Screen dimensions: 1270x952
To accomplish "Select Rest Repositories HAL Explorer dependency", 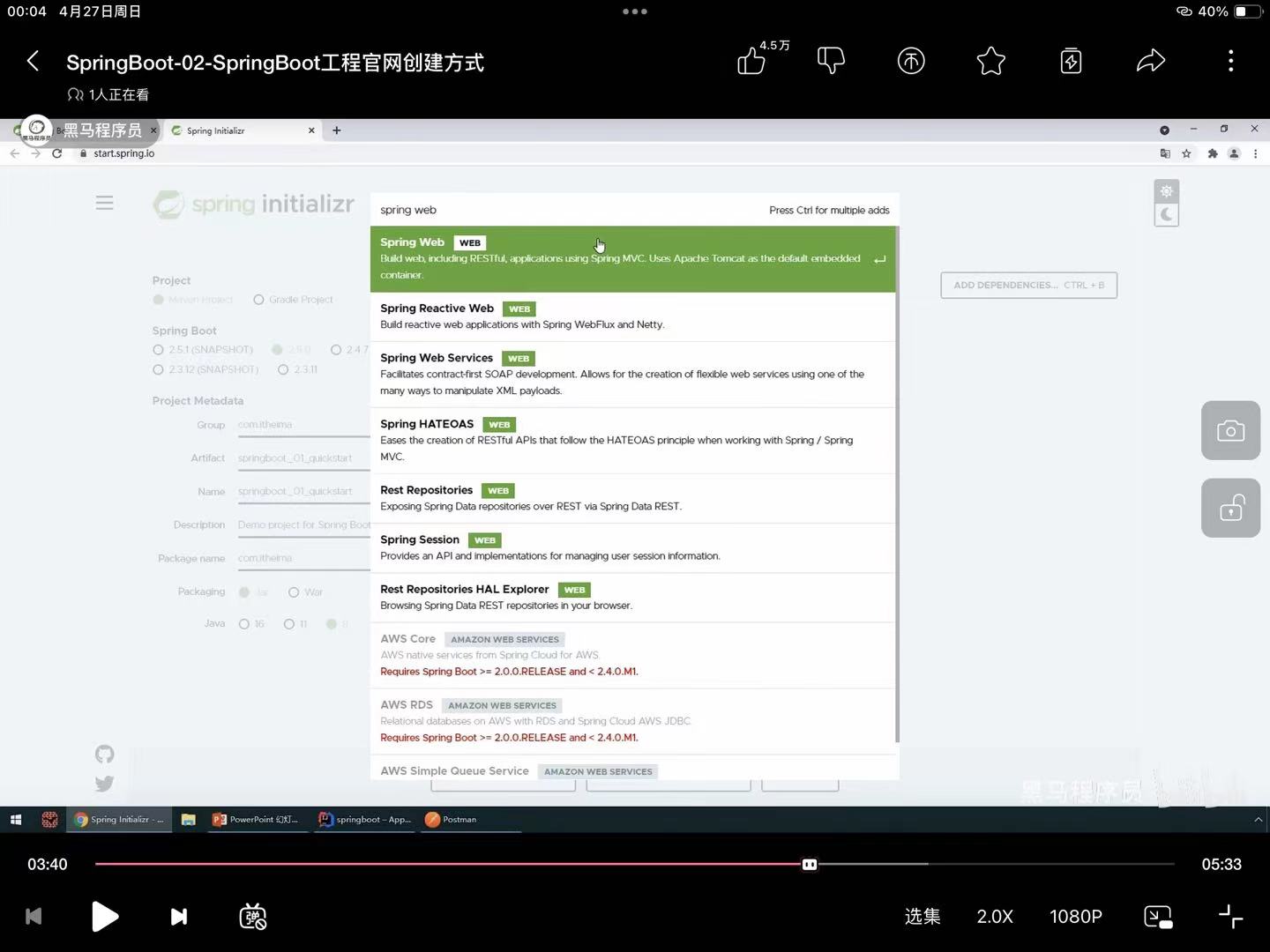I will click(x=632, y=598).
